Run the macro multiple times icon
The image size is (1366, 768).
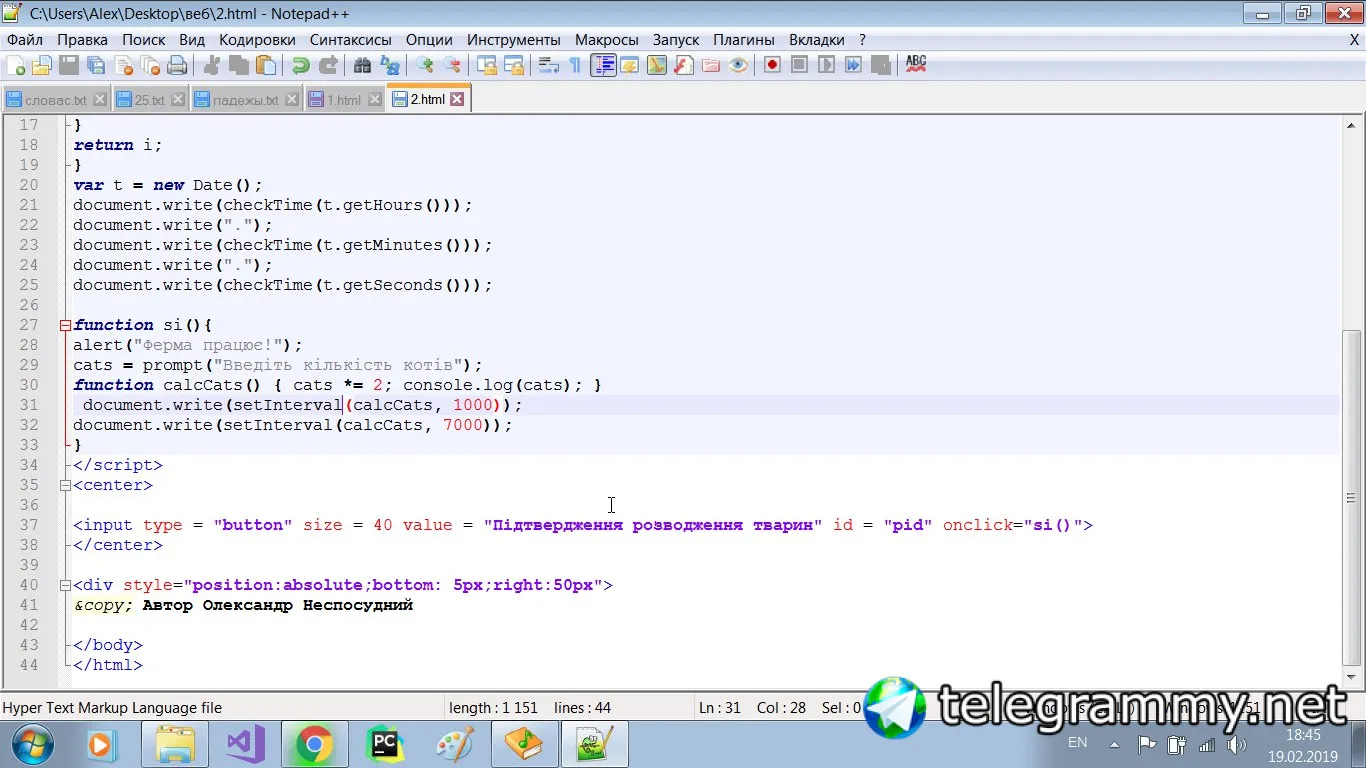(x=853, y=66)
